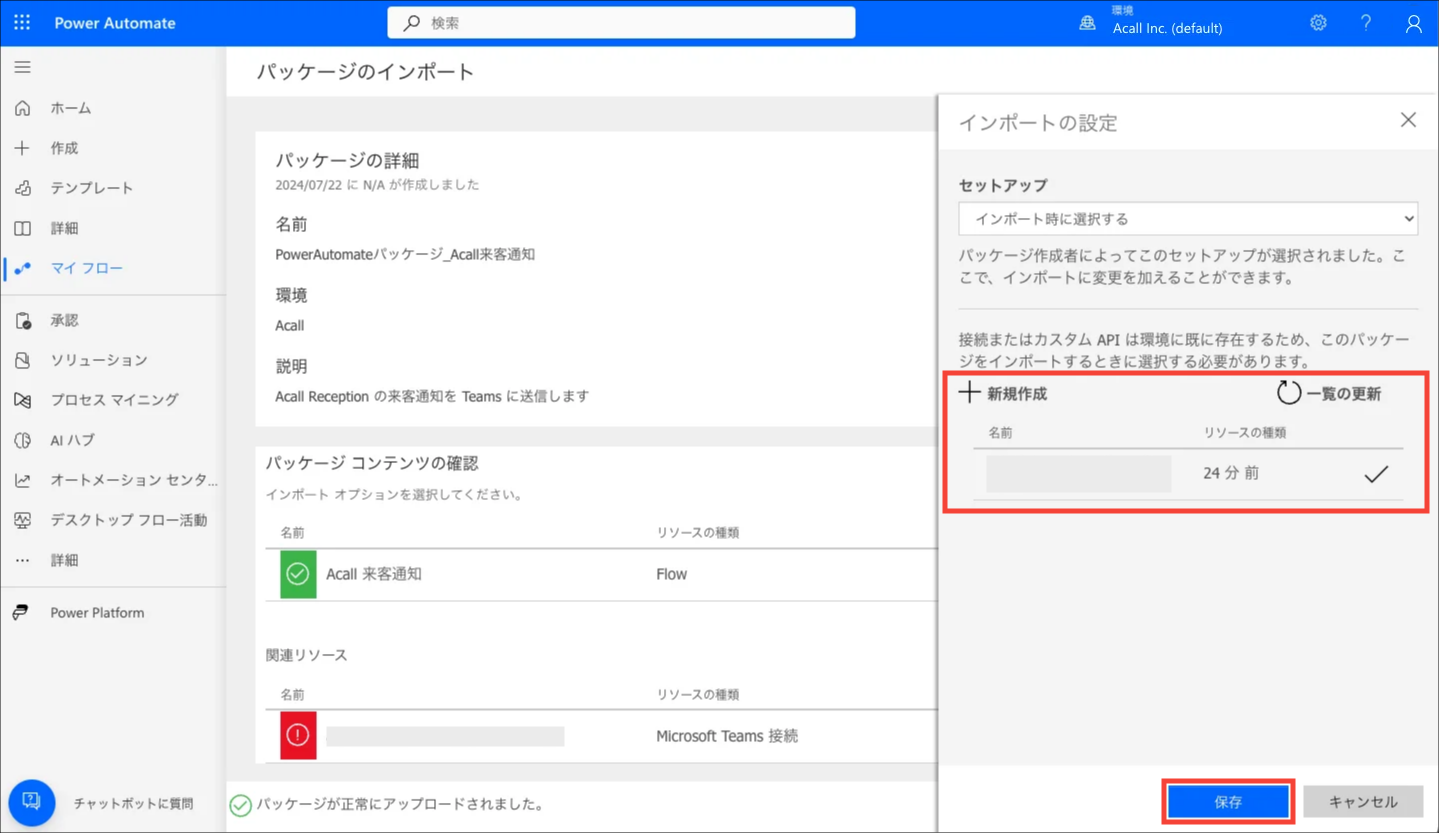Open the help question mark icon
This screenshot has width=1439, height=833.
point(1365,22)
